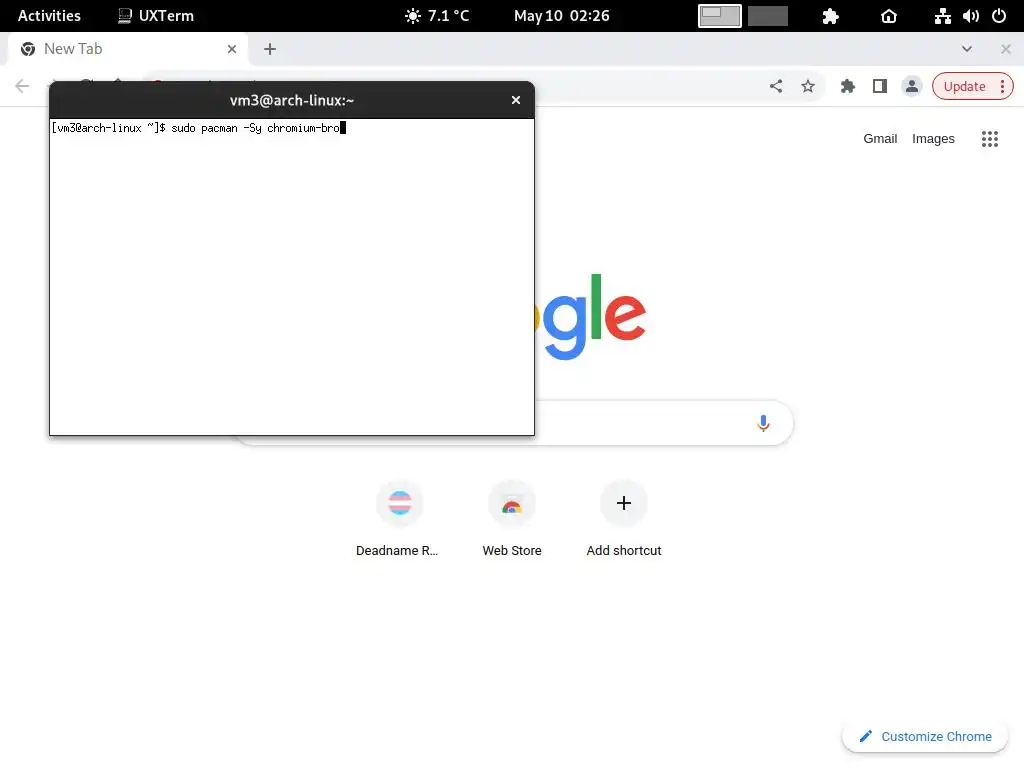
Task: Click the Deadname R... label
Action: tap(397, 551)
